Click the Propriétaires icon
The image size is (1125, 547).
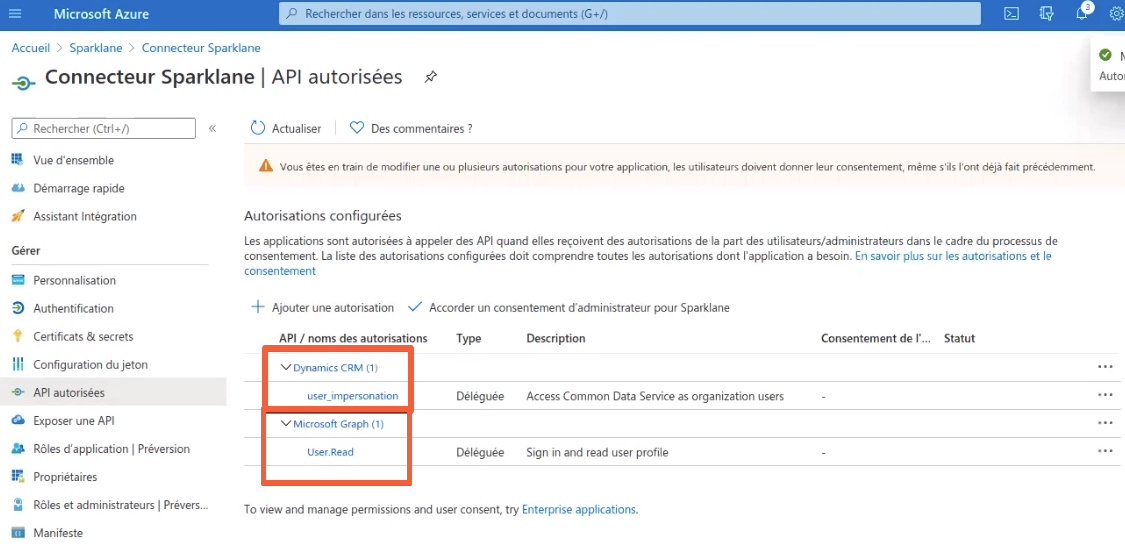(19, 477)
